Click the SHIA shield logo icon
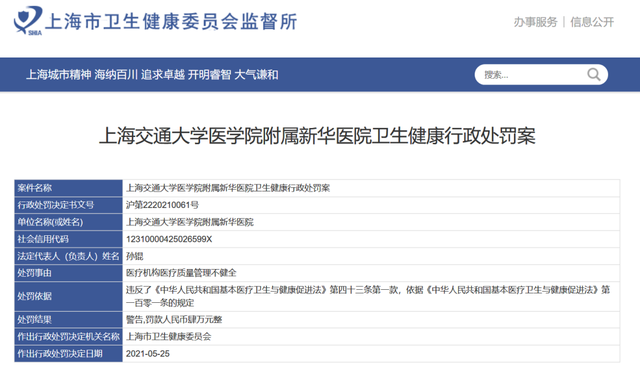The image size is (640, 371). [28, 20]
